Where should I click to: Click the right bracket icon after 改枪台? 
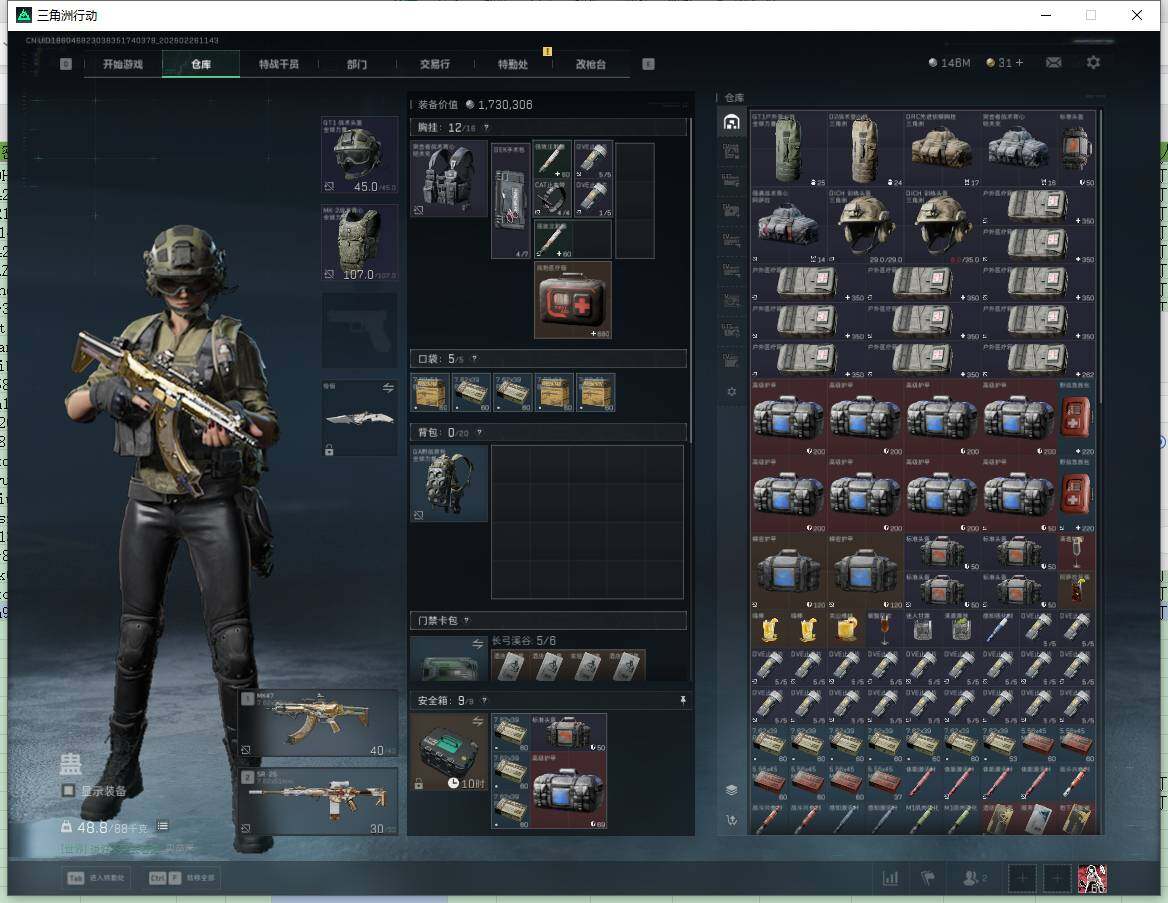coord(648,64)
